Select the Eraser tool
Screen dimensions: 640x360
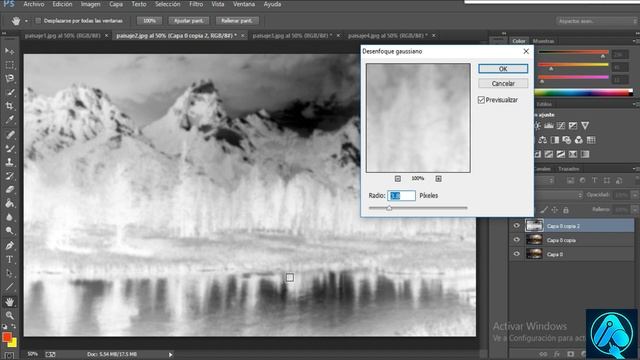[9, 190]
